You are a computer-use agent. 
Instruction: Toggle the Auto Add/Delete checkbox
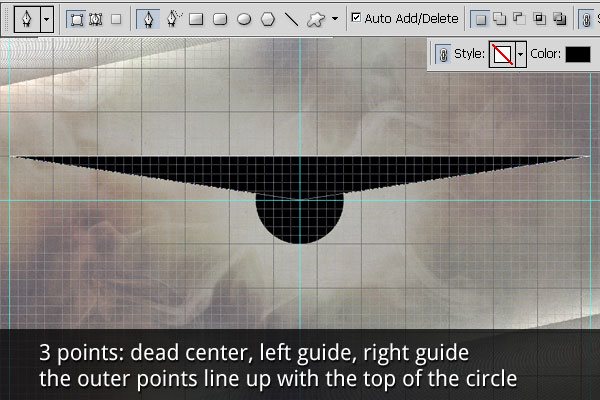356,18
